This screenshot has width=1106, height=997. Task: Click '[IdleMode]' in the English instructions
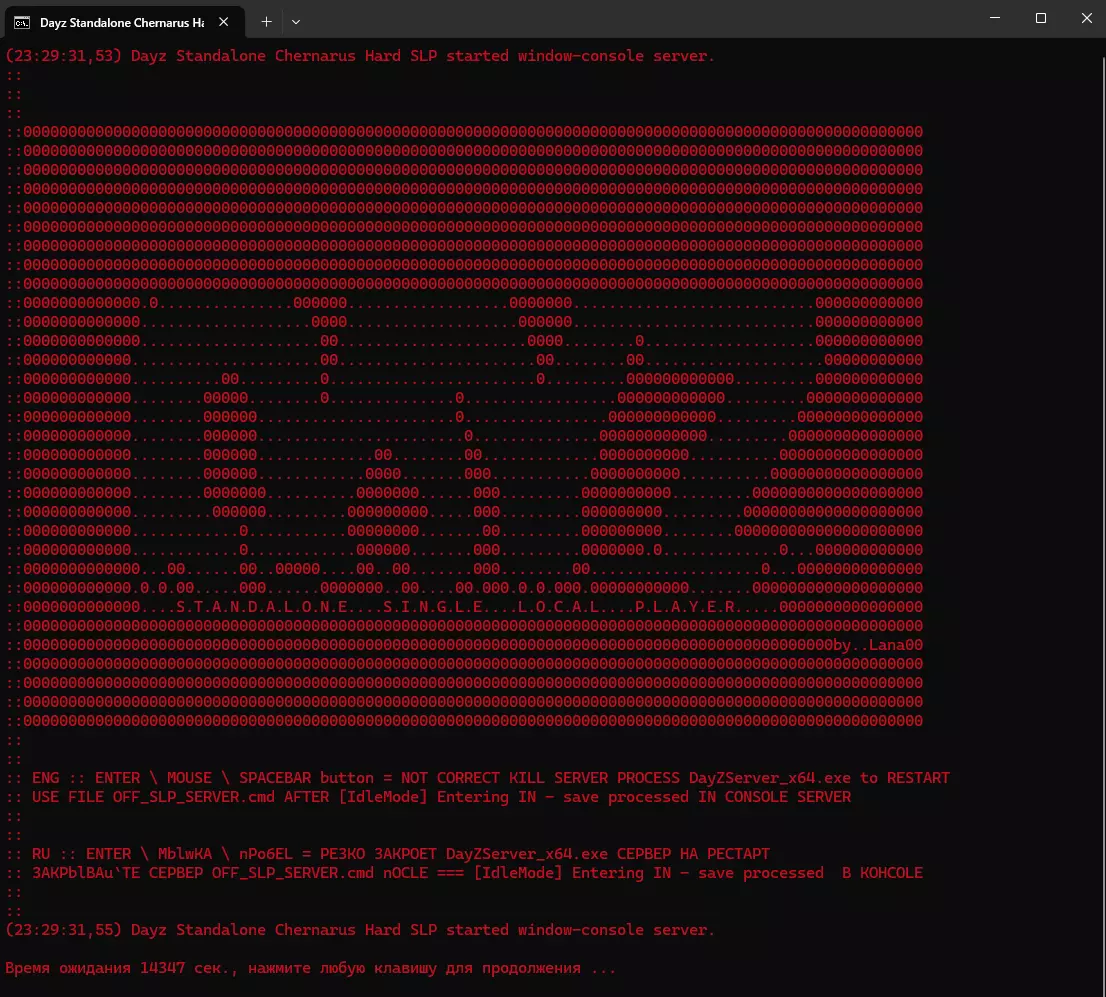383,797
